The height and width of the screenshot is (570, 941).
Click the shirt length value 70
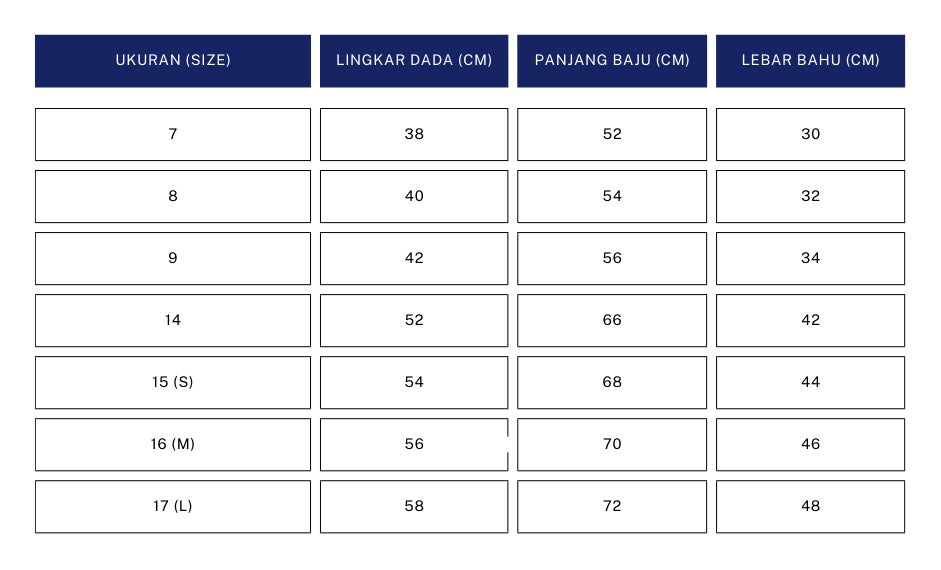[x=612, y=444]
